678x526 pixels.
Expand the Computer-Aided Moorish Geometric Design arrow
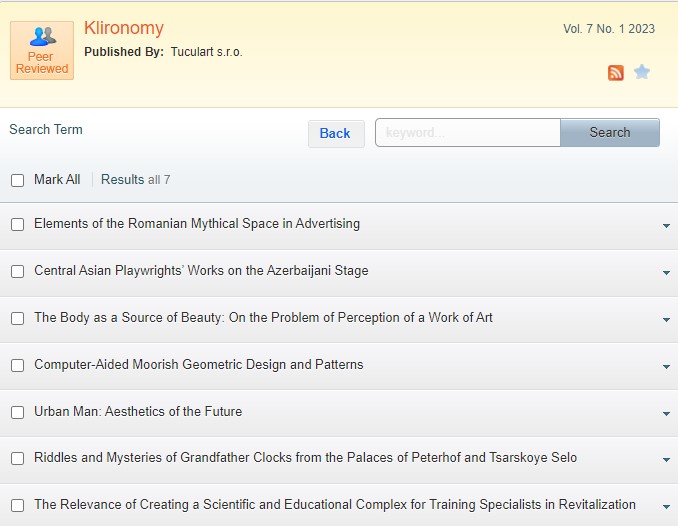coord(666,367)
